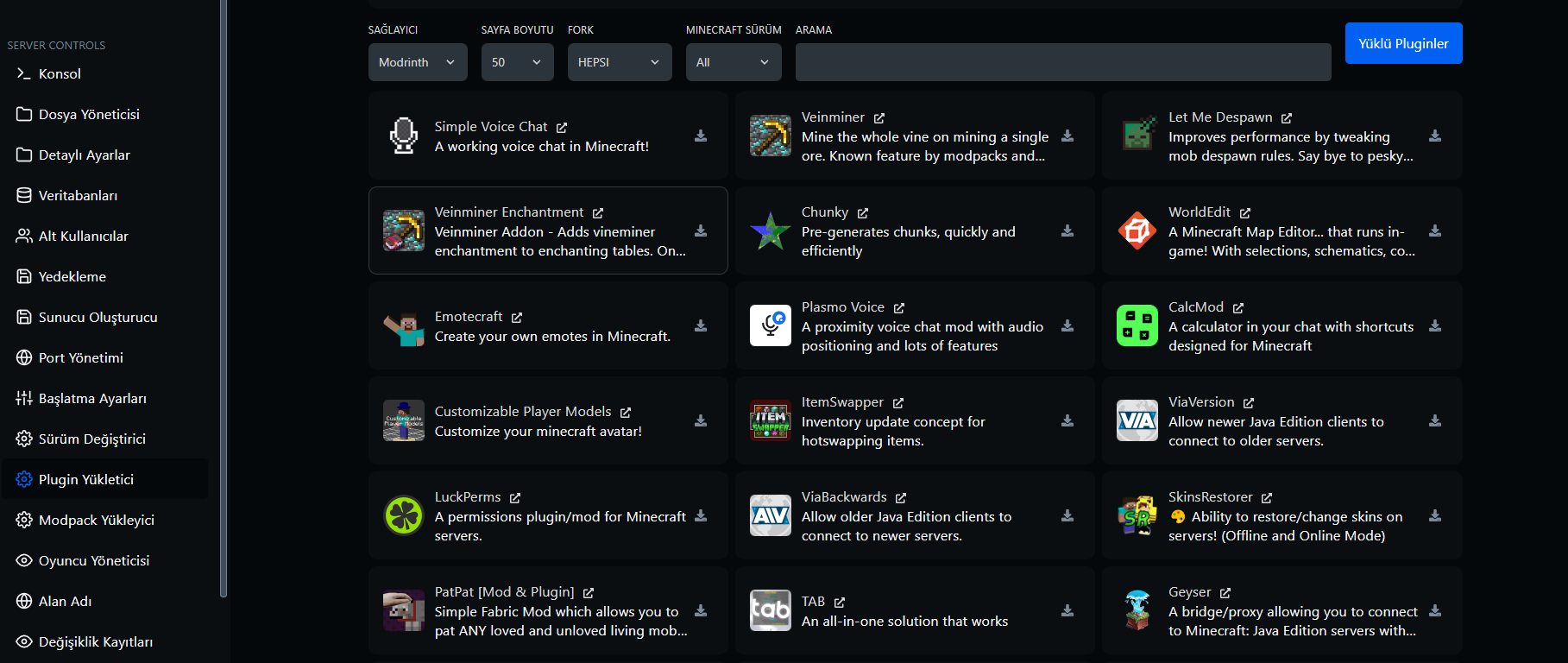Open Başlatma Ayarları
The height and width of the screenshot is (663, 1568).
click(104, 399)
